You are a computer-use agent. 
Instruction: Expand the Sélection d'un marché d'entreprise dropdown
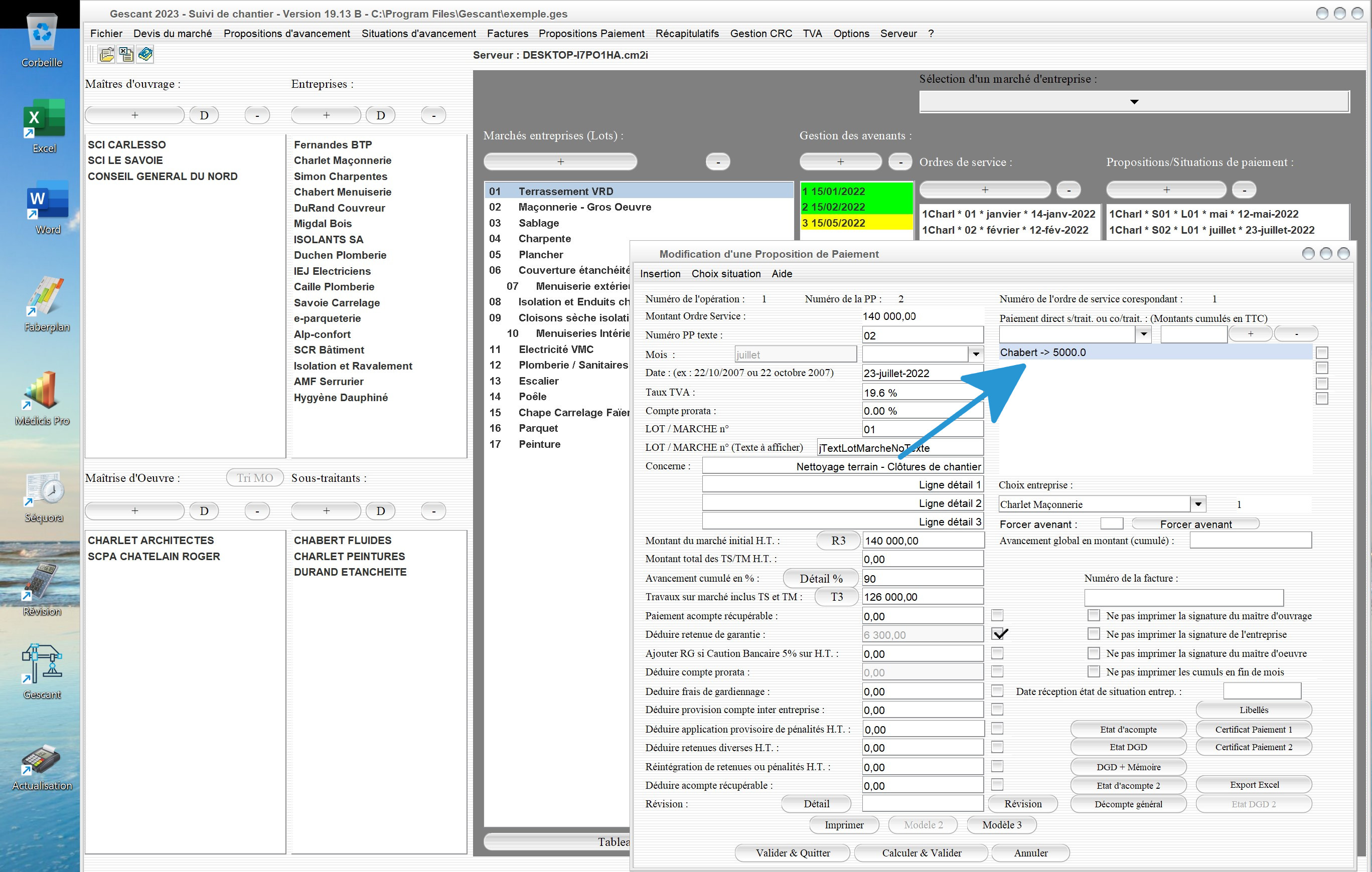1134,101
